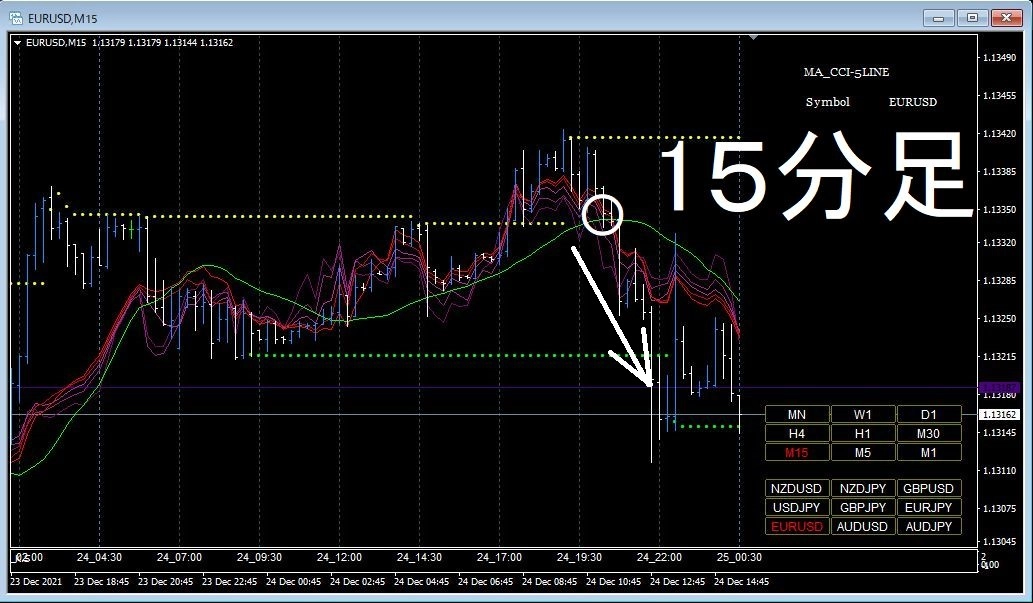
Task: Select the highlighted EURUSD symbol button
Action: (796, 527)
